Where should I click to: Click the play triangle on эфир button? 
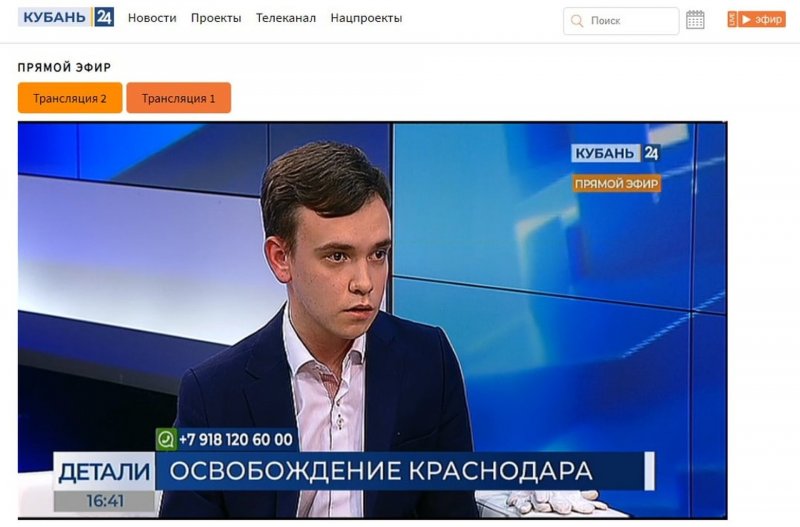coord(746,19)
